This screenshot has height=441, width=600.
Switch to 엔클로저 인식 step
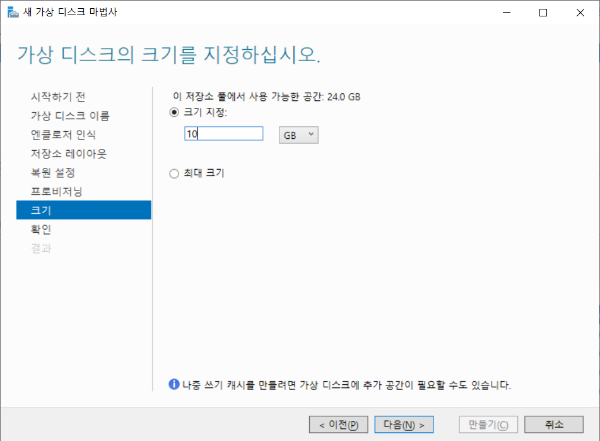pos(63,135)
